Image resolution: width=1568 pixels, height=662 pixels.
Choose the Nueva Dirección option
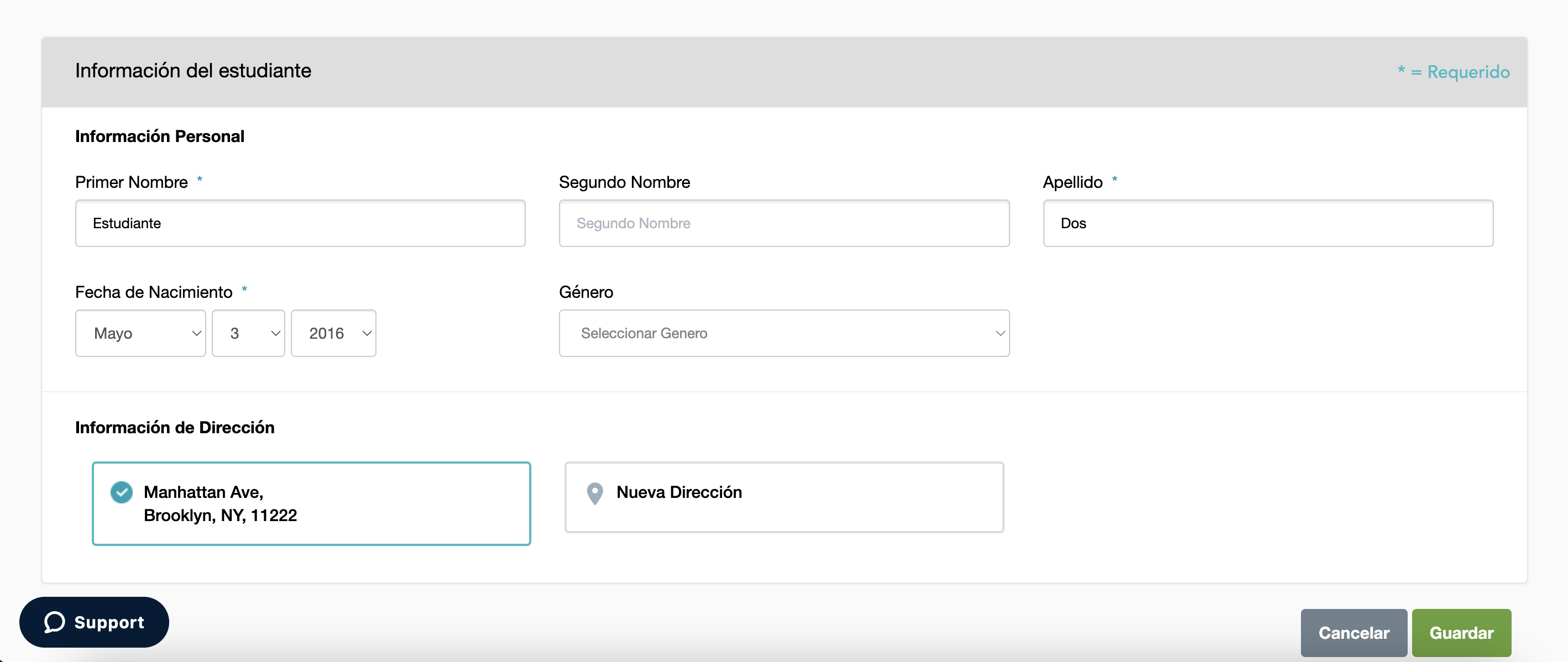tap(784, 498)
